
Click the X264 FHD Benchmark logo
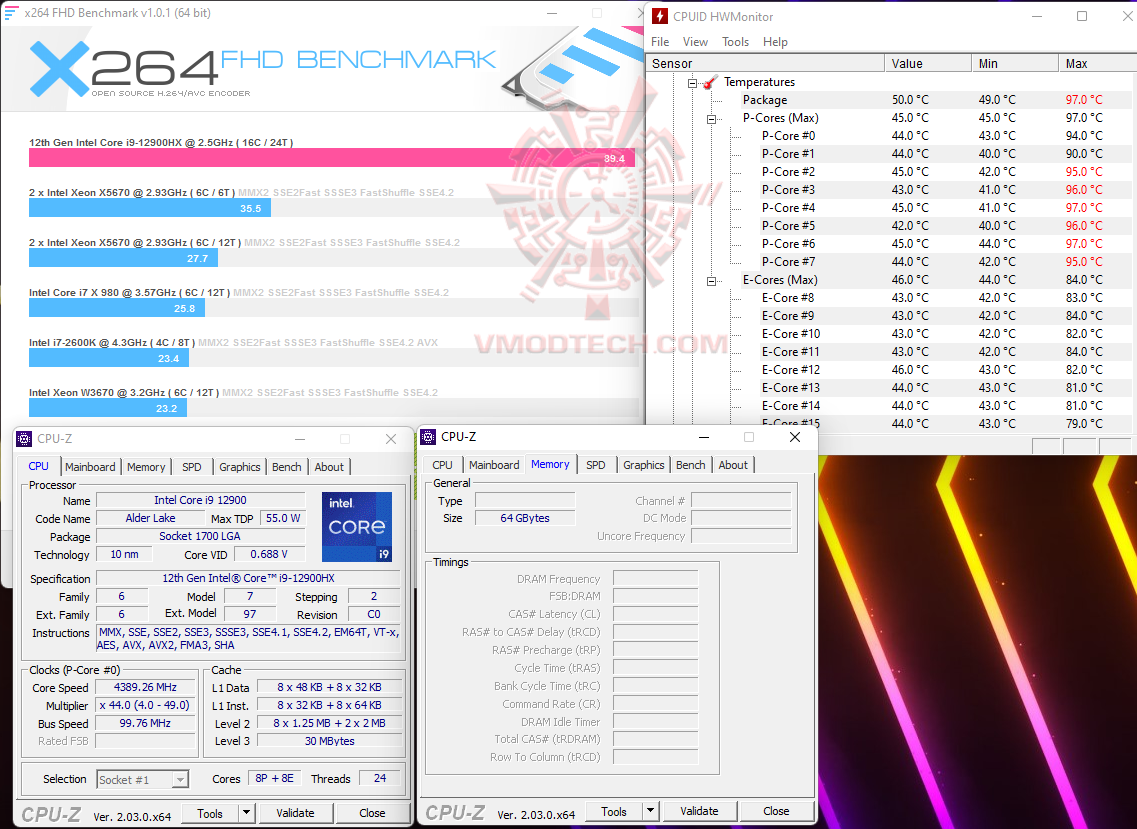[262, 70]
